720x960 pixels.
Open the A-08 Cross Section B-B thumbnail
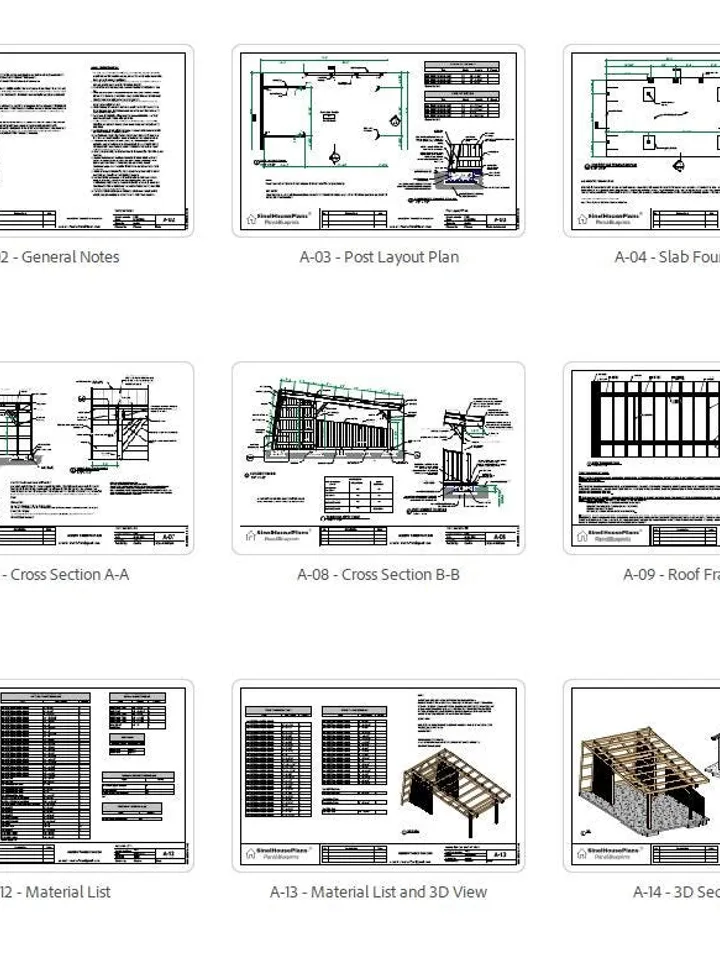[x=378, y=459]
